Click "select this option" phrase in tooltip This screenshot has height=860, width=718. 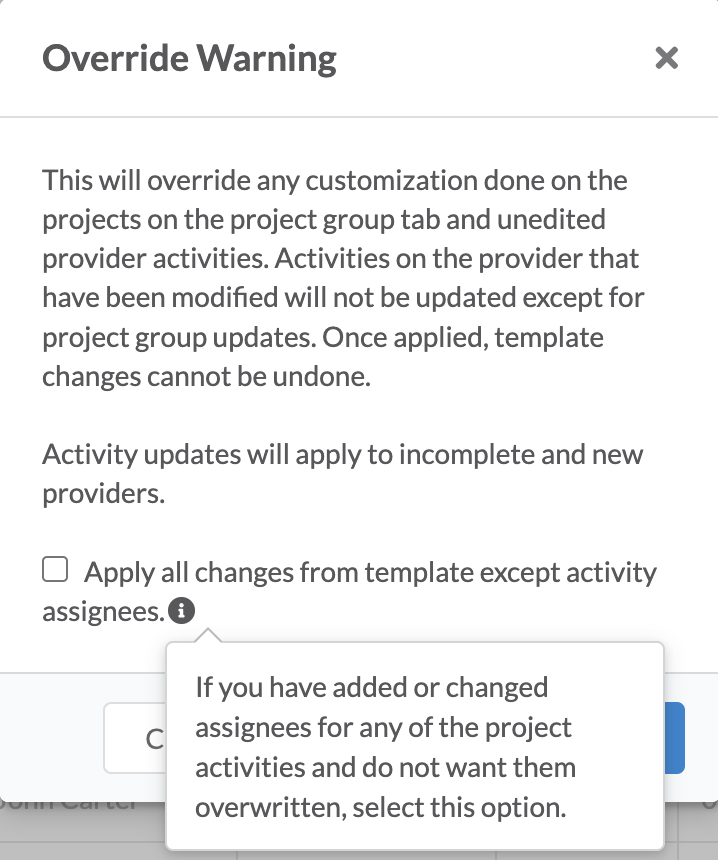[459, 807]
